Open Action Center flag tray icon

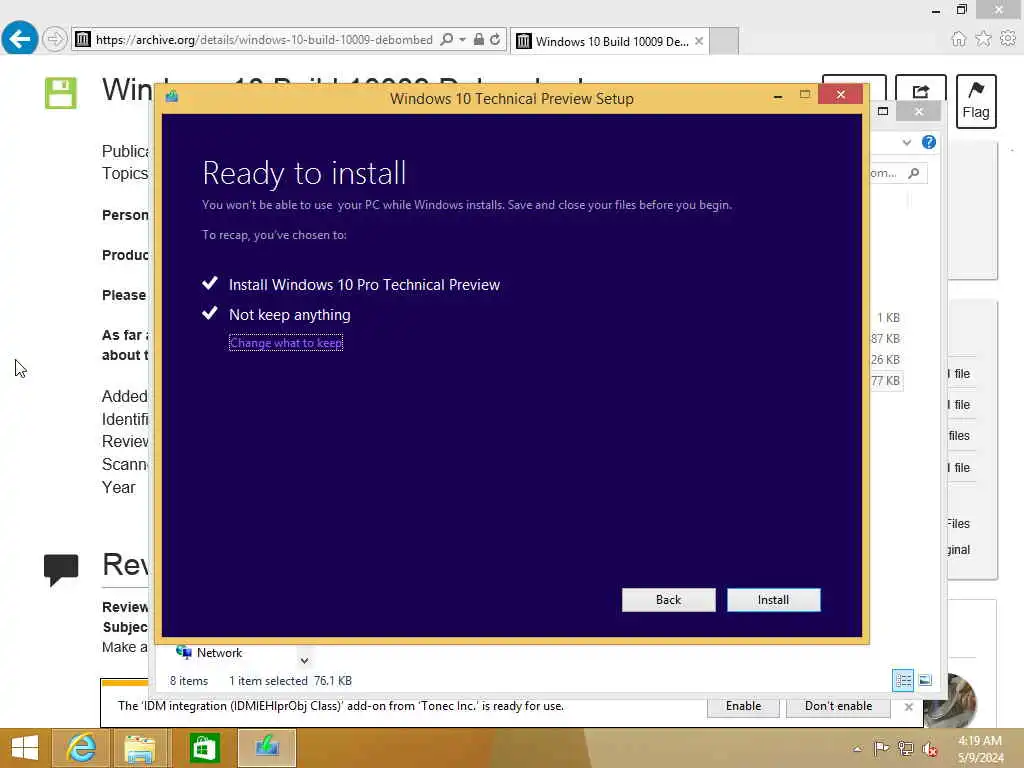[881, 748]
